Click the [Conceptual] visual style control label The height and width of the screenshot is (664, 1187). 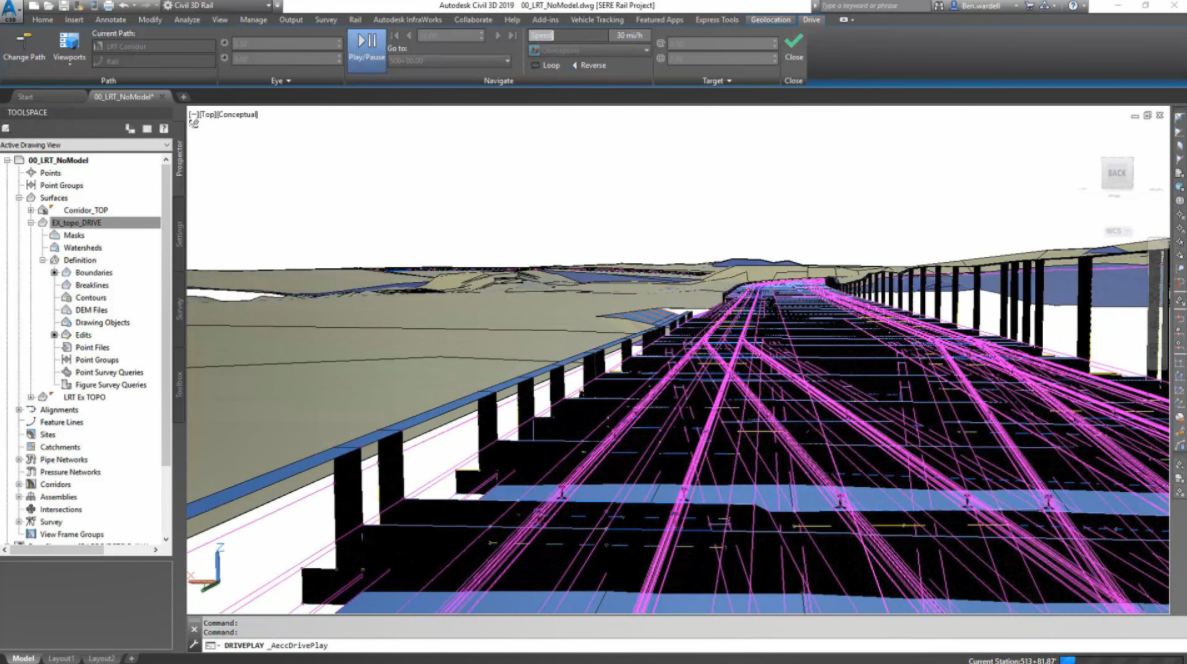tap(237, 114)
